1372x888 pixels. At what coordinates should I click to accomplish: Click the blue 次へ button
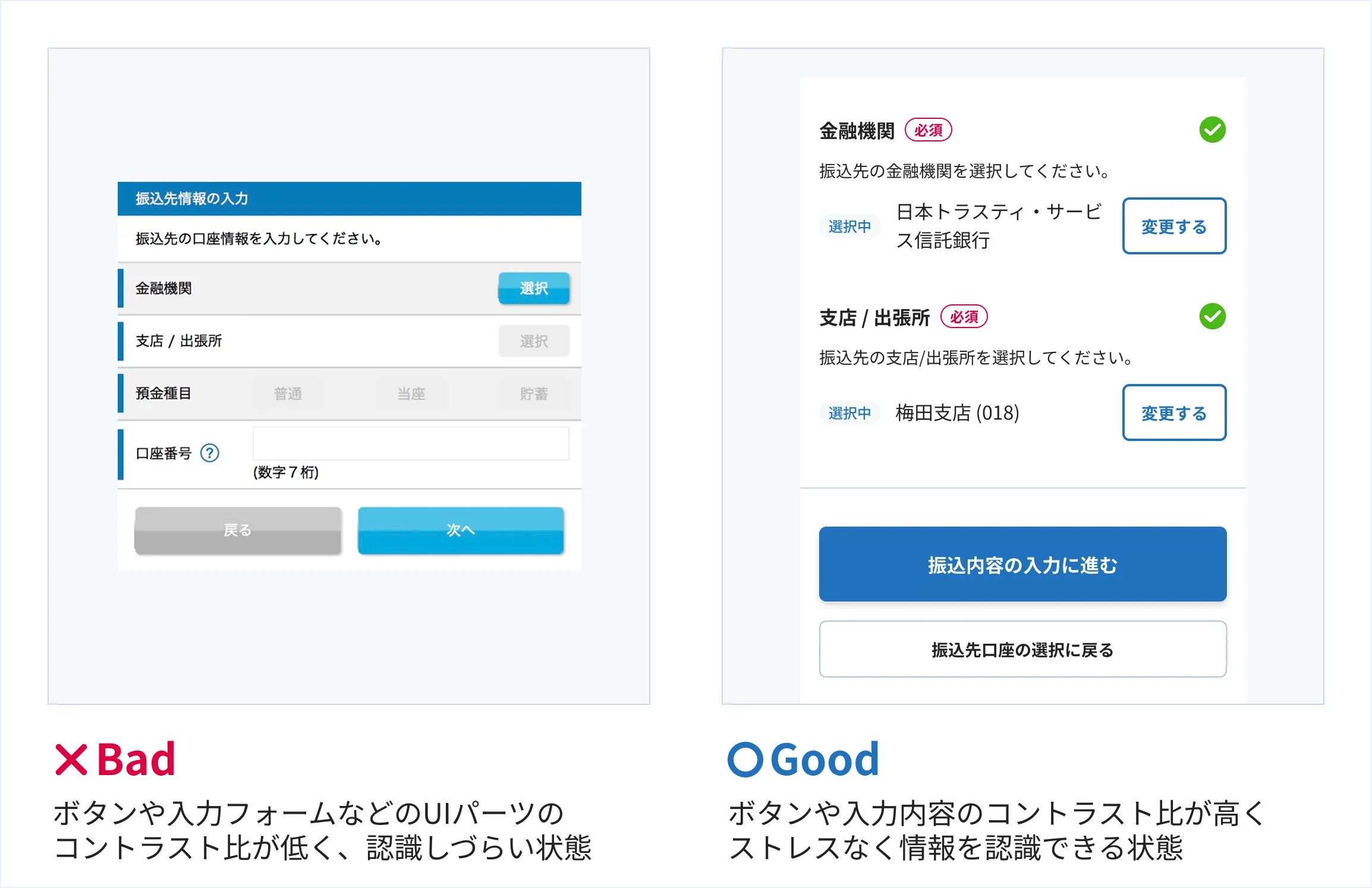click(x=461, y=530)
